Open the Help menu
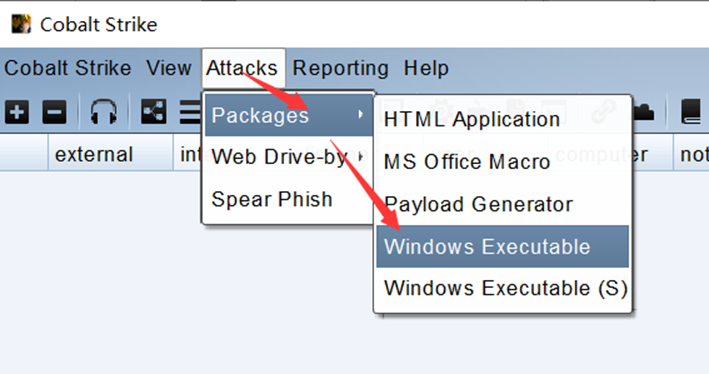Image resolution: width=709 pixels, height=374 pixels. (x=426, y=68)
